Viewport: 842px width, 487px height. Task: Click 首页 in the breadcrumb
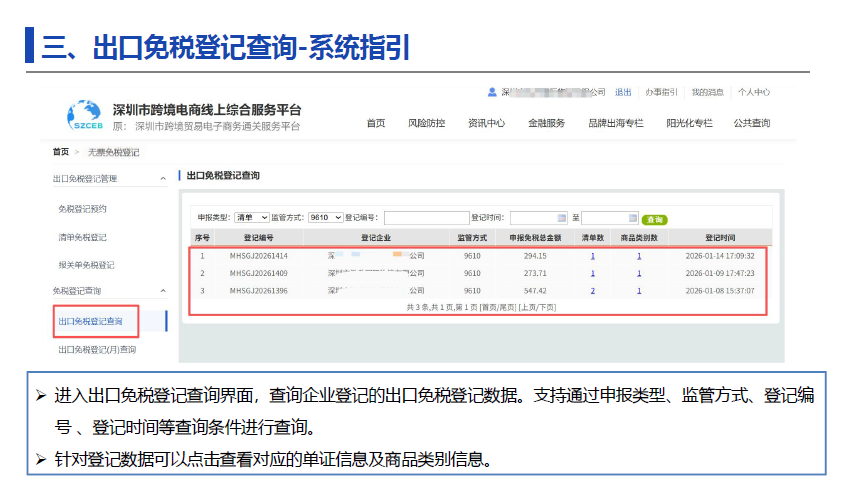pos(61,152)
